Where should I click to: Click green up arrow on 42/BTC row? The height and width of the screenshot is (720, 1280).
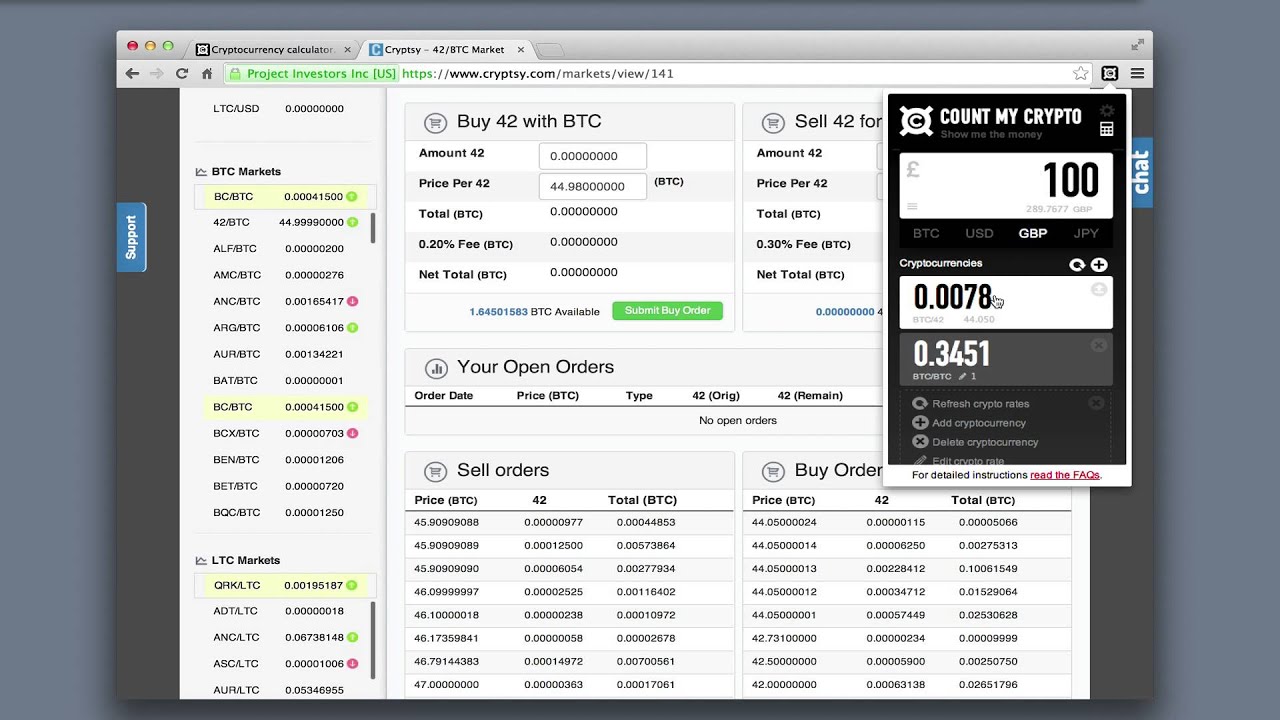(352, 223)
